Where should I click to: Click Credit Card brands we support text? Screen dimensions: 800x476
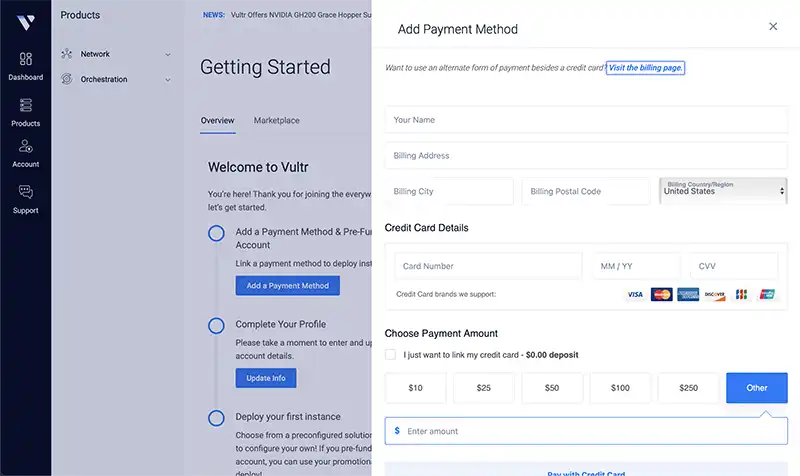coord(446,294)
